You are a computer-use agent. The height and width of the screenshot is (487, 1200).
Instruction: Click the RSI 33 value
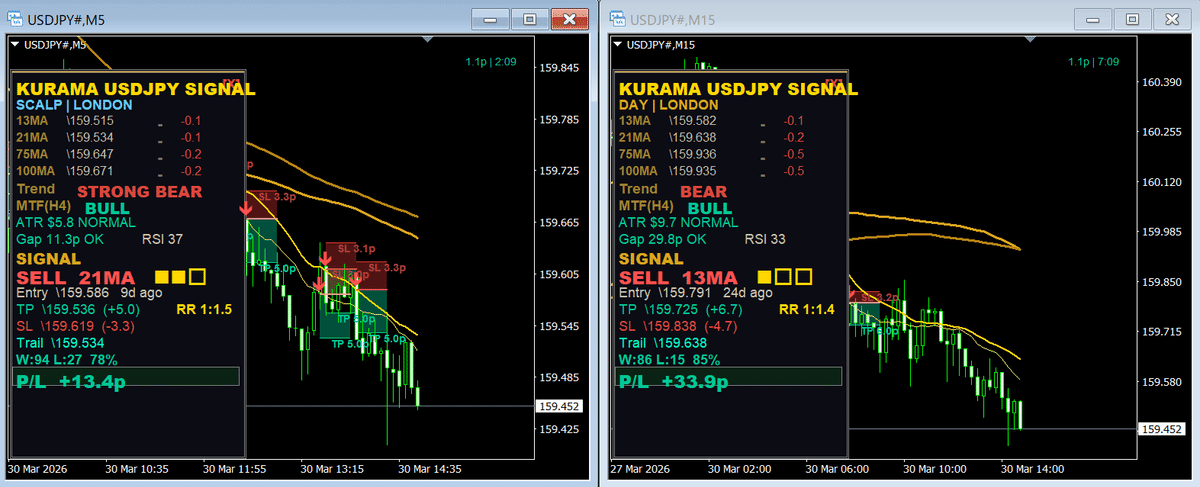coord(764,239)
